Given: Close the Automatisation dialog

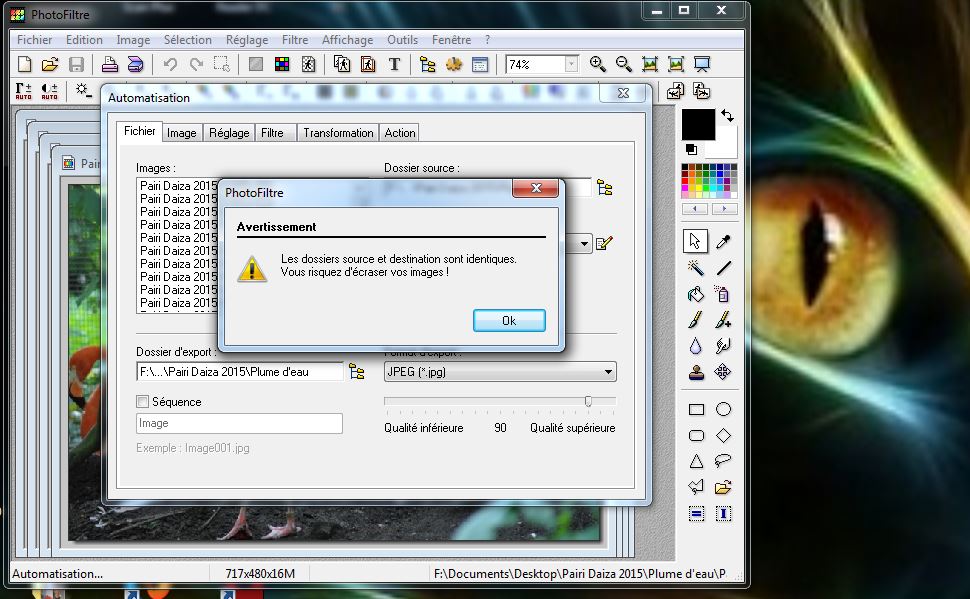Looking at the screenshot, I should [623, 93].
